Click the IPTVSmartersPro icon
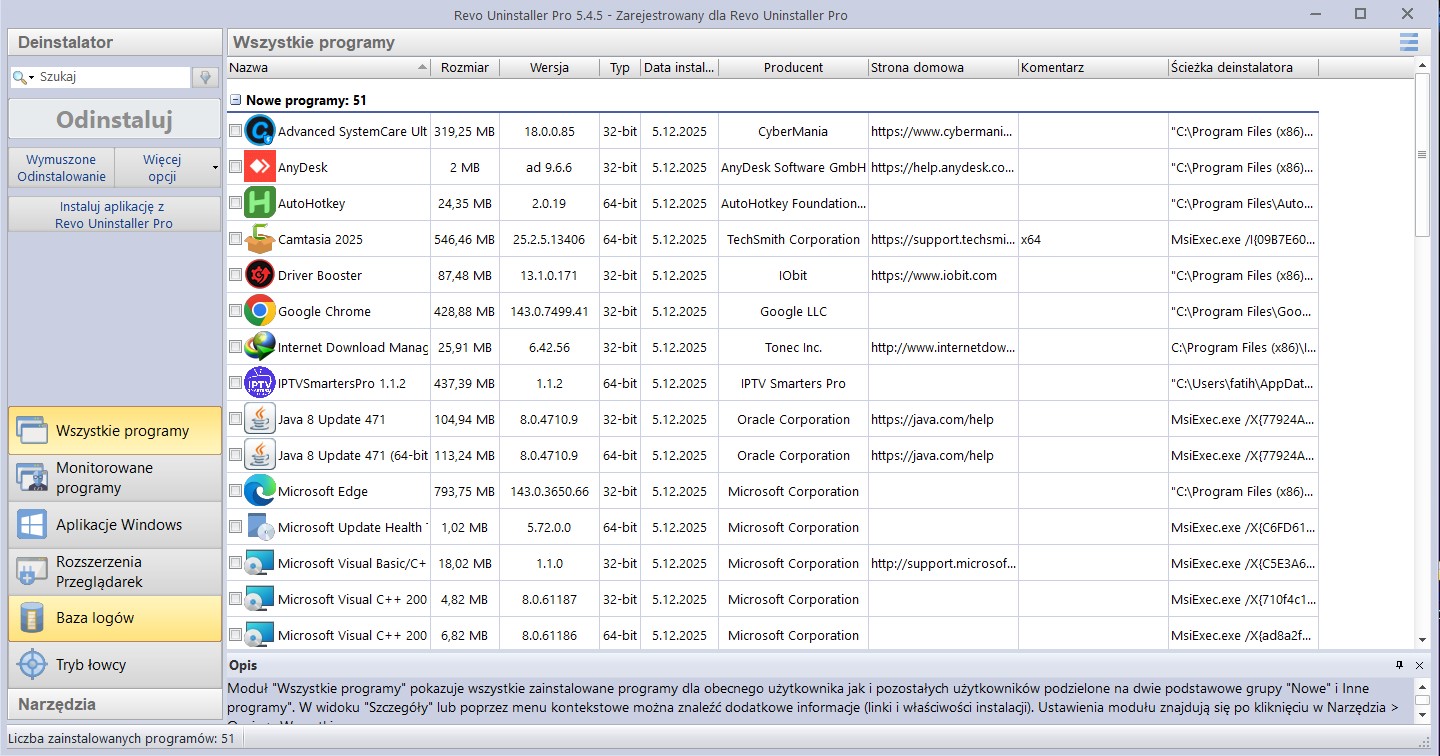1440x756 pixels. point(260,383)
